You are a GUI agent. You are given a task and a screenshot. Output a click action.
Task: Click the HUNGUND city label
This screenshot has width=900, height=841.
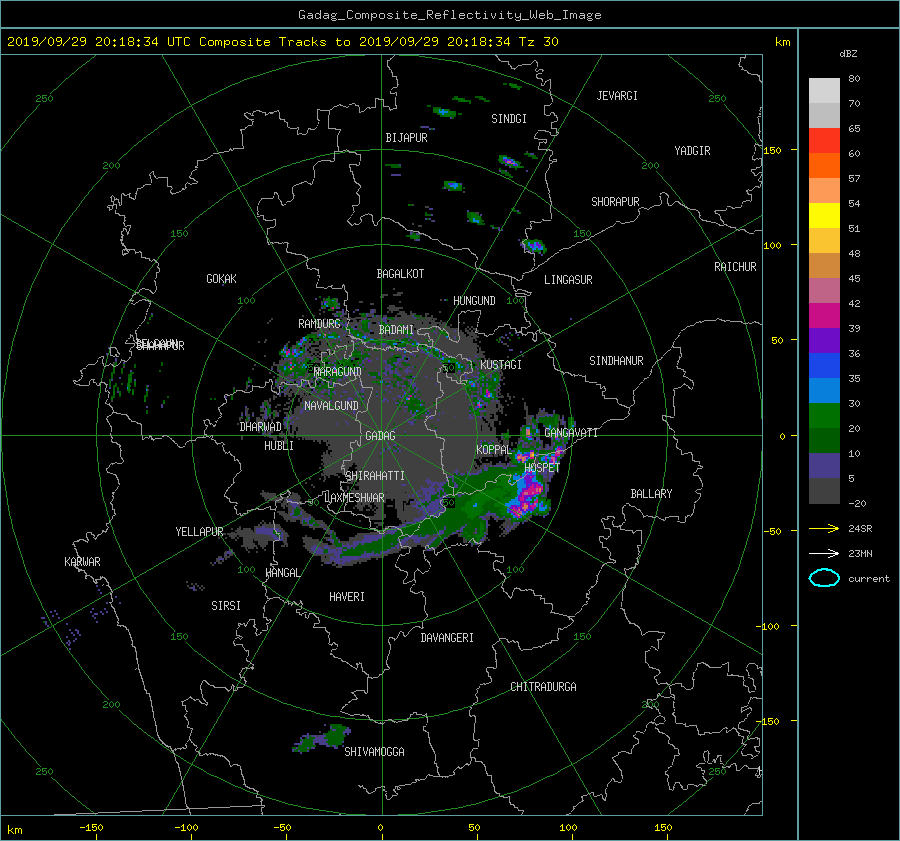tap(474, 301)
